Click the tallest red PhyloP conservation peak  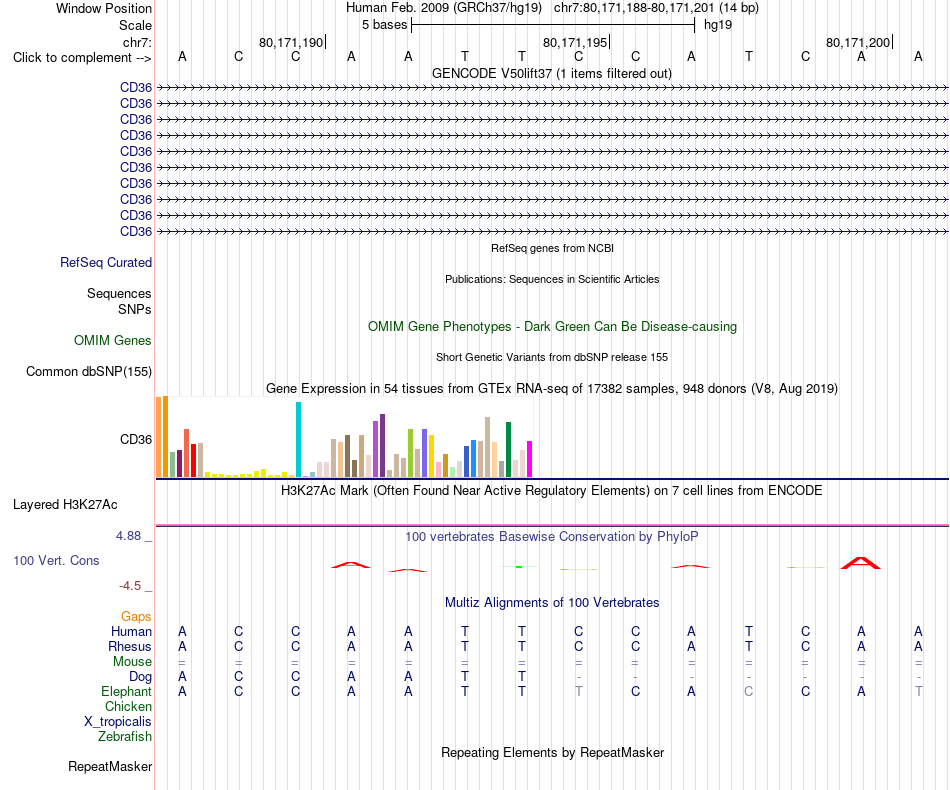click(x=861, y=563)
